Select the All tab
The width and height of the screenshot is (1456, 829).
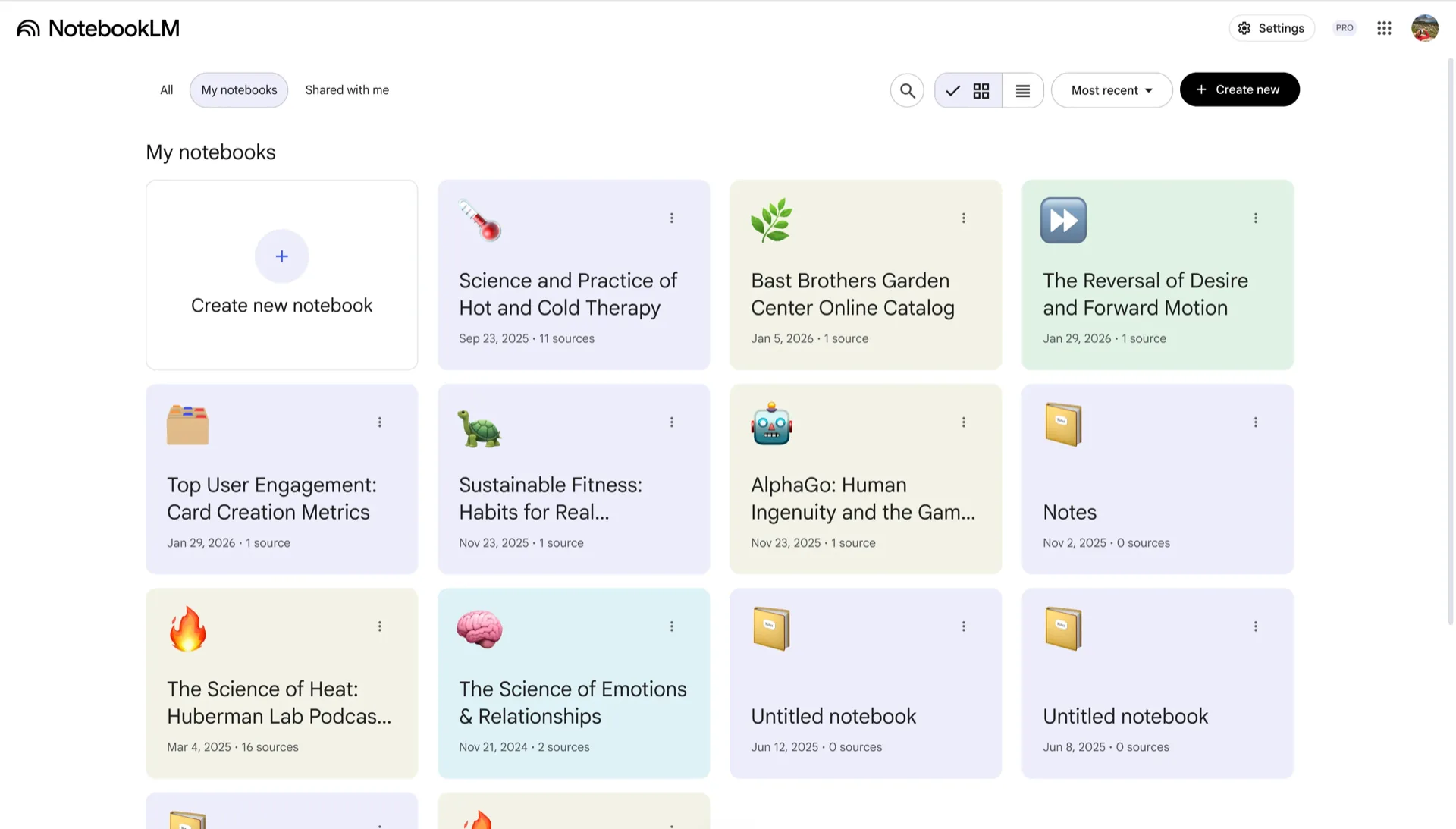[x=167, y=90]
